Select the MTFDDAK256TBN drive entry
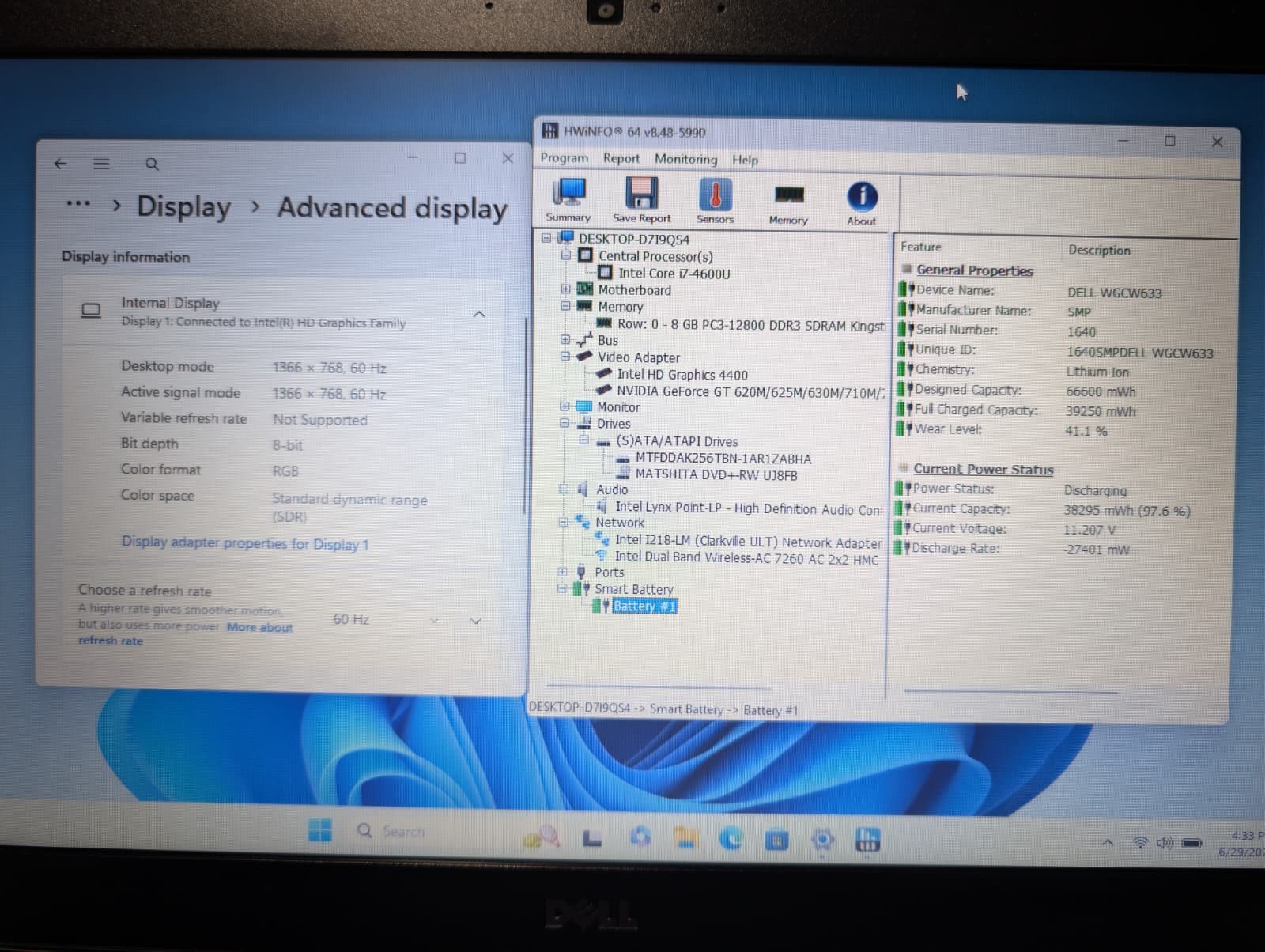This screenshot has height=952, width=1265. [723, 459]
